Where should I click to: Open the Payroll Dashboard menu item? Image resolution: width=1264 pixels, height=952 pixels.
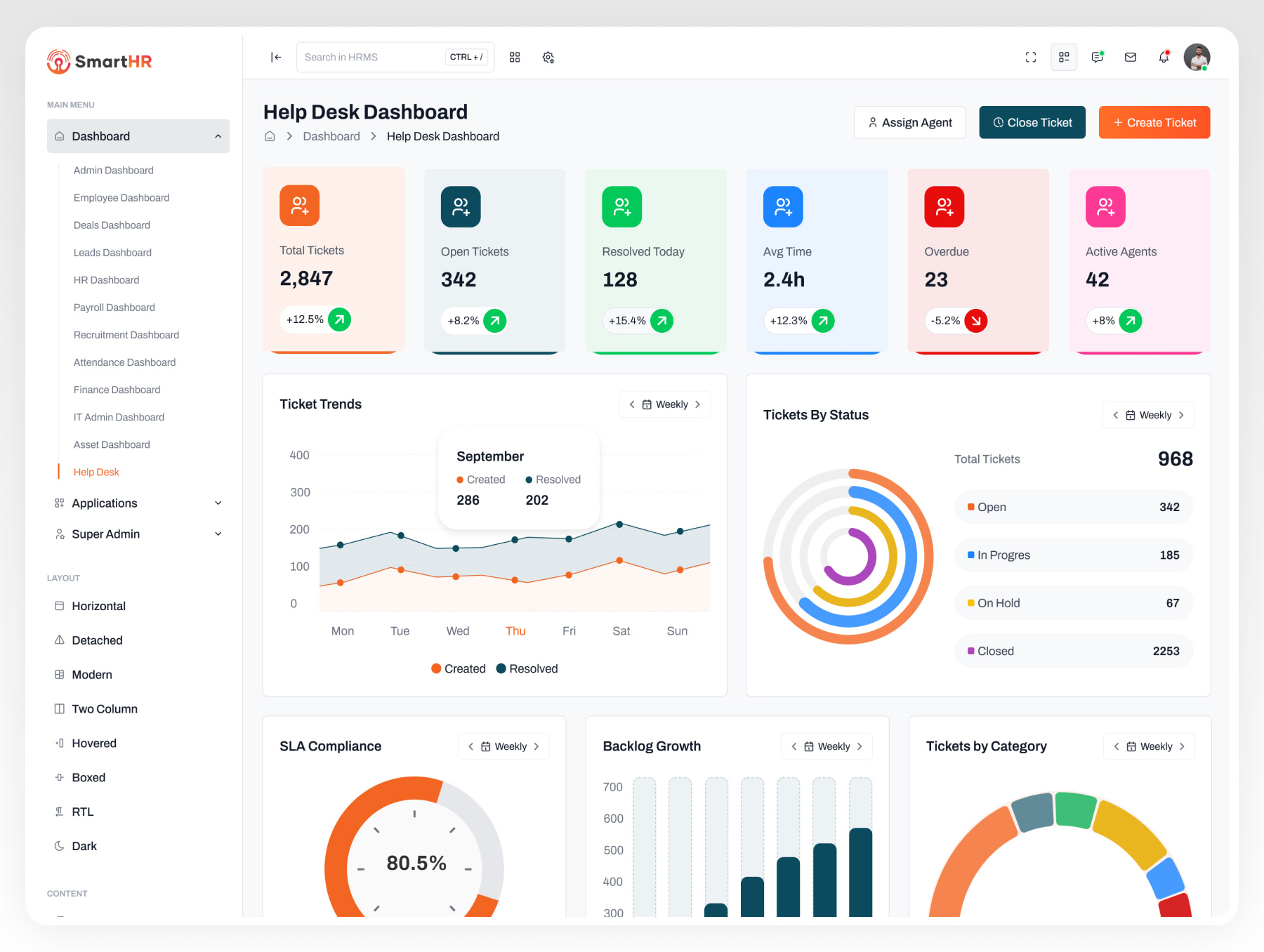114,308
